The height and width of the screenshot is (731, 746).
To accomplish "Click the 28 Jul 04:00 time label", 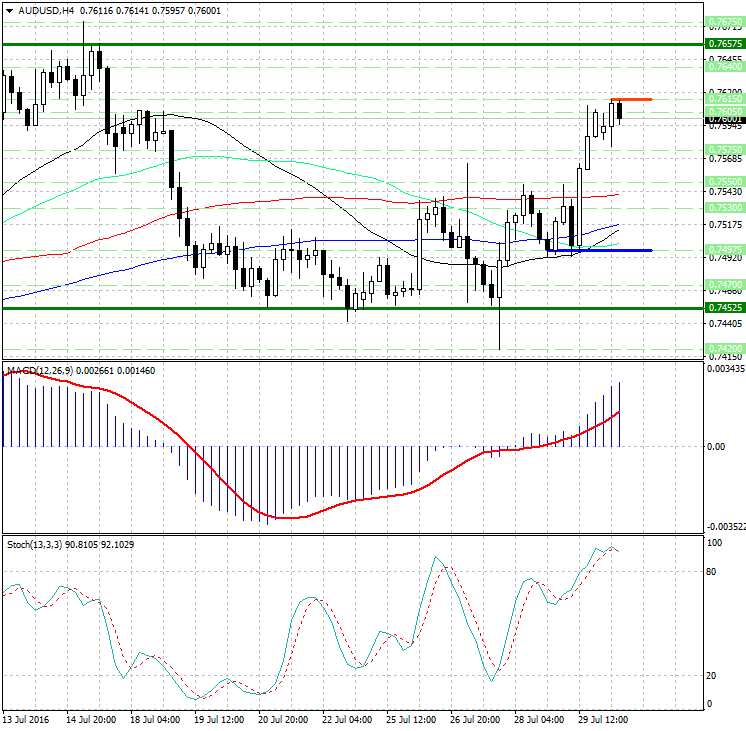I will [x=539, y=719].
